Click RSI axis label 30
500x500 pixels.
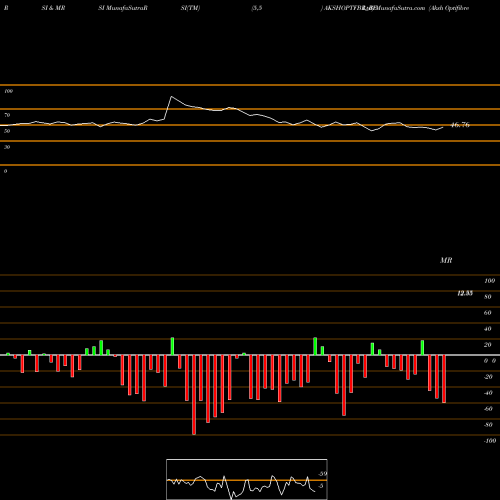click(7, 147)
